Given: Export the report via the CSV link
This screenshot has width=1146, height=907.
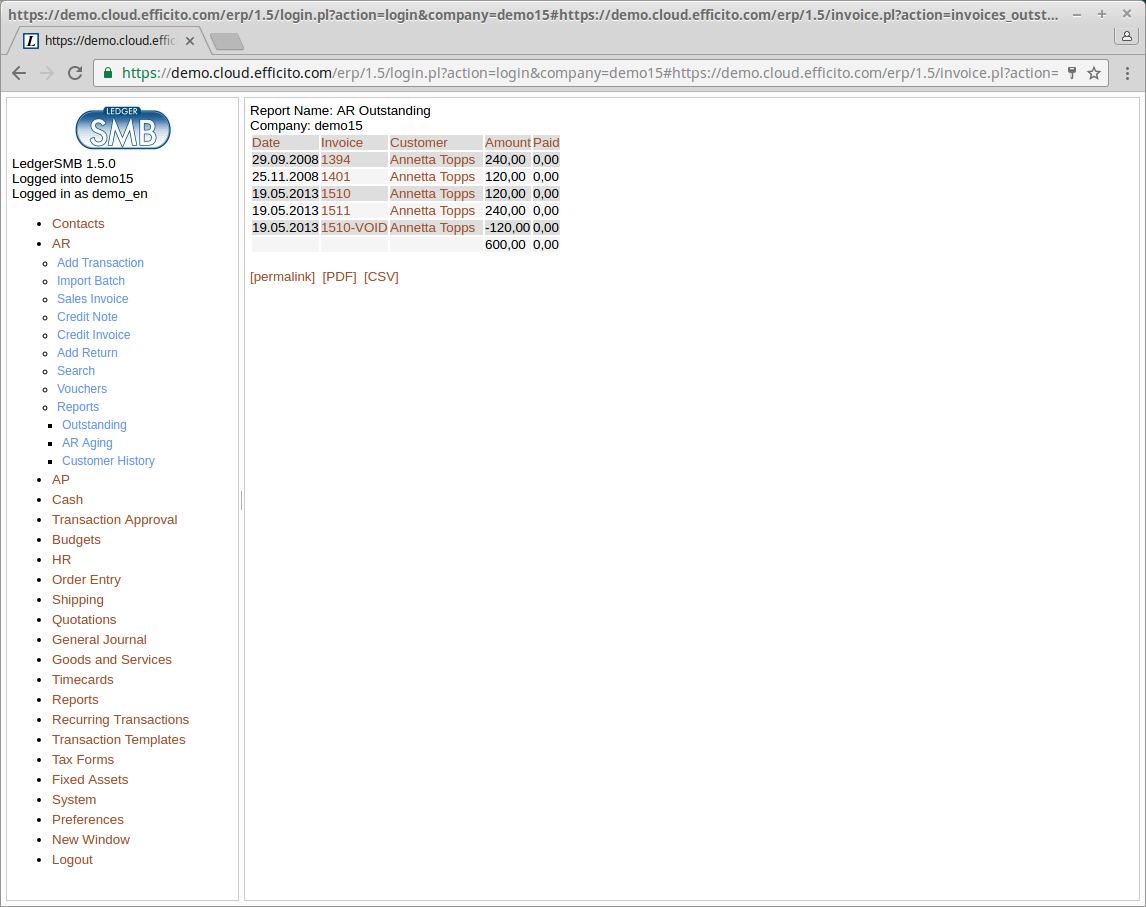Looking at the screenshot, I should 381,277.
